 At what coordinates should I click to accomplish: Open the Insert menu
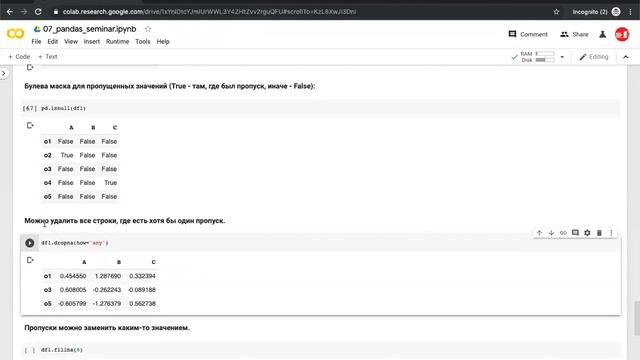pyautogui.click(x=92, y=42)
